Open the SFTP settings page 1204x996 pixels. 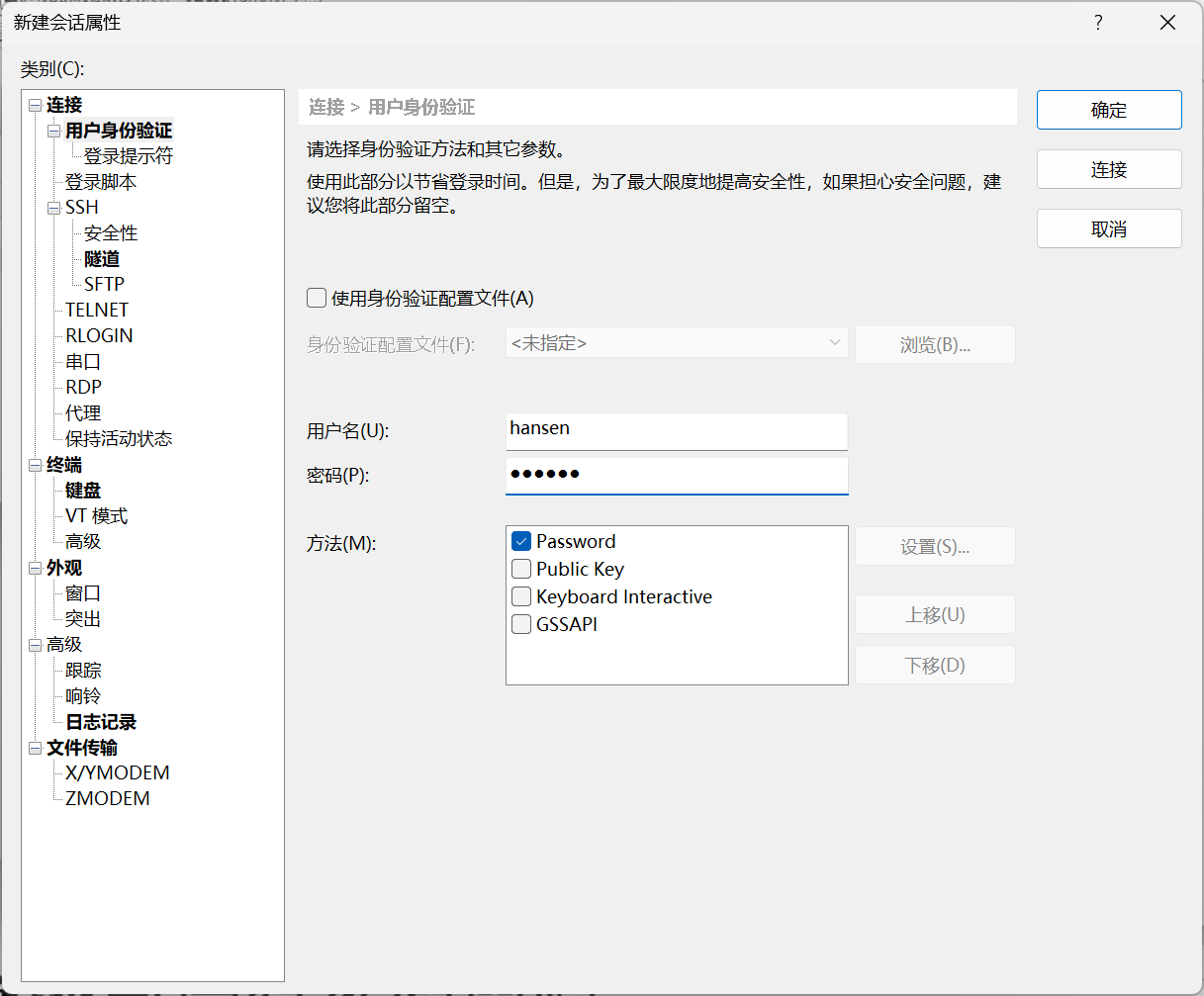(104, 284)
